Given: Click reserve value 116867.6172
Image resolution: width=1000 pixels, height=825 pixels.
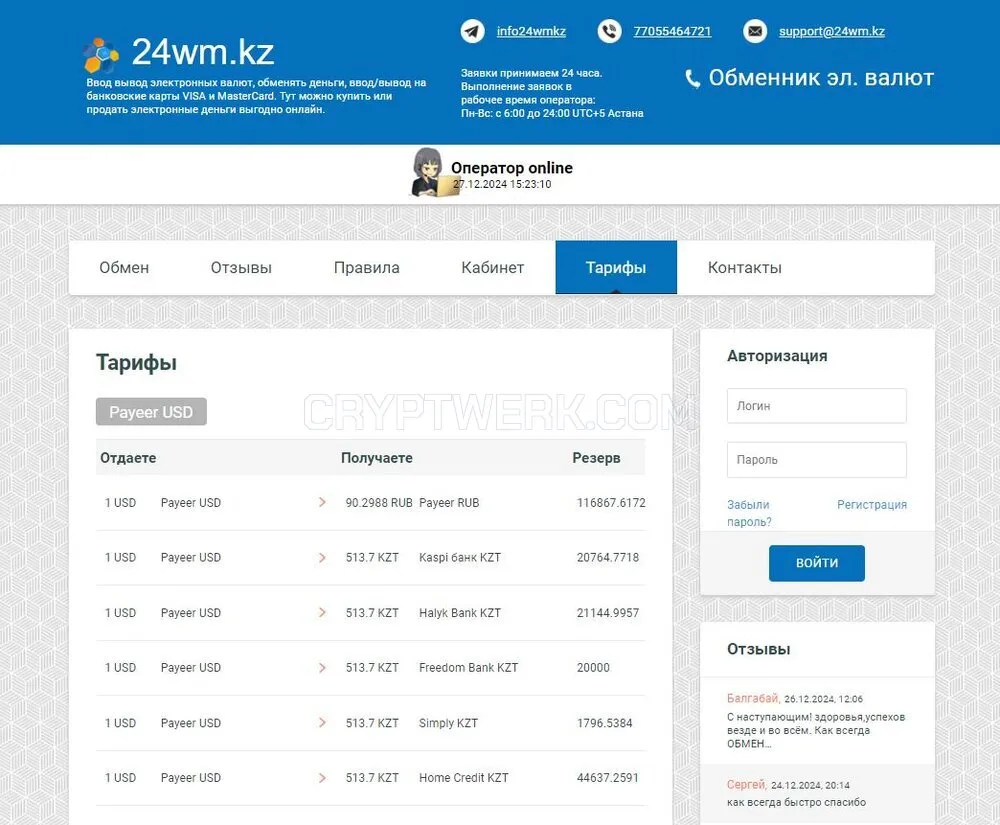Looking at the screenshot, I should click(611, 502).
